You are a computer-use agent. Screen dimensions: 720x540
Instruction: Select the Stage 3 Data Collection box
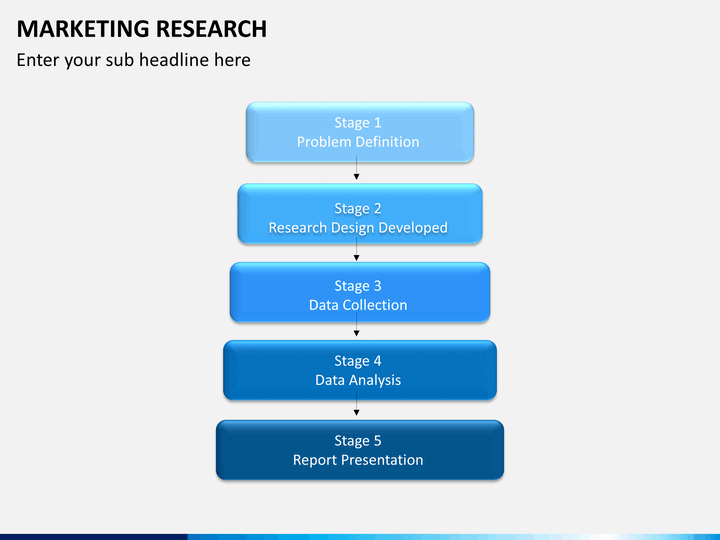point(360,292)
